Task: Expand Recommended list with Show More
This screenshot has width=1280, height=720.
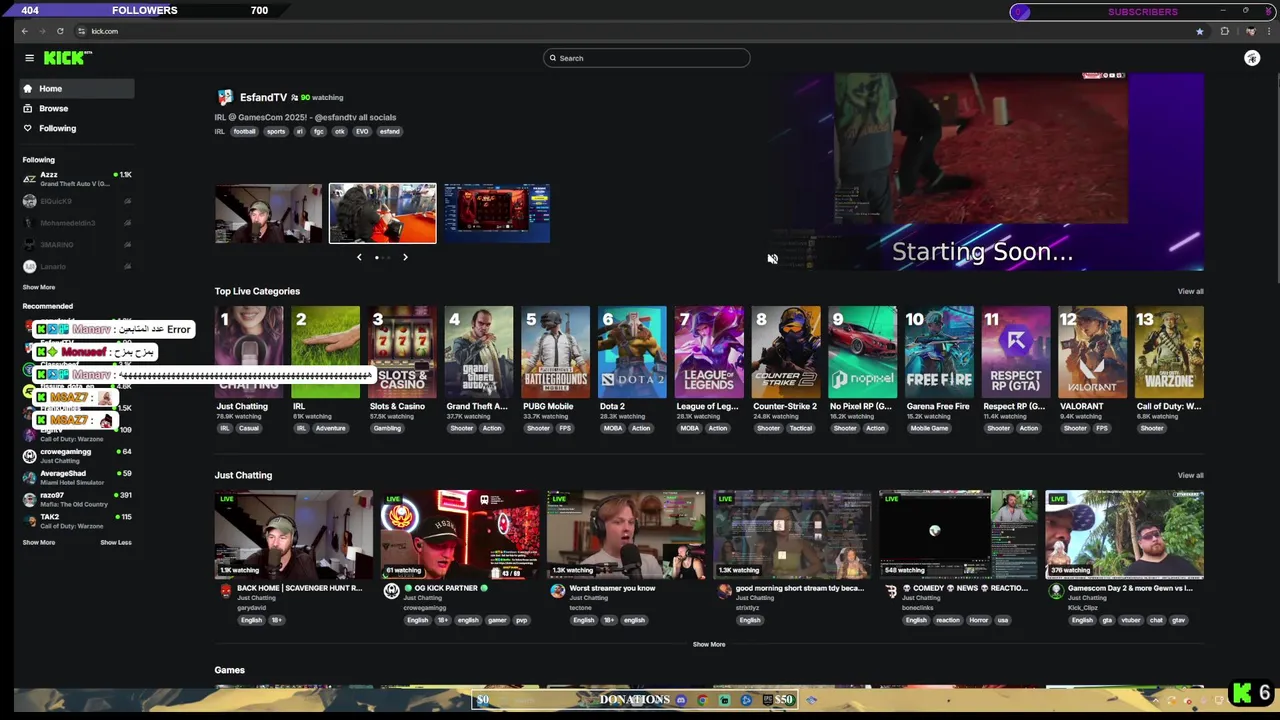Action: (39, 542)
